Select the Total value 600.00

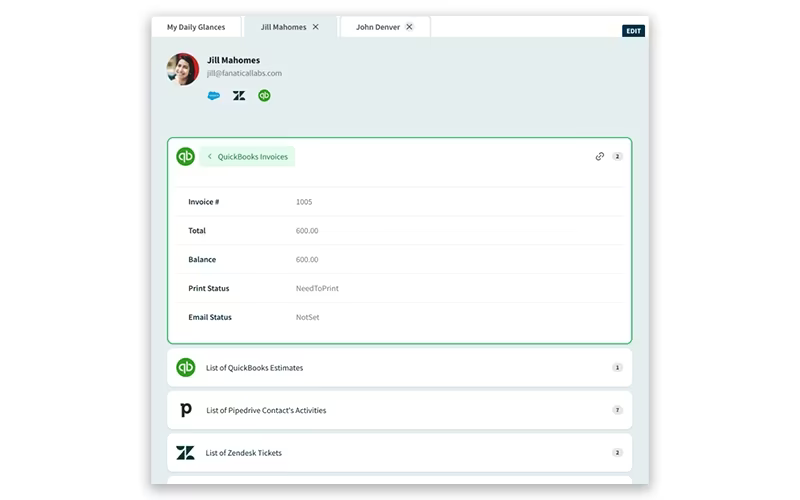(307, 231)
